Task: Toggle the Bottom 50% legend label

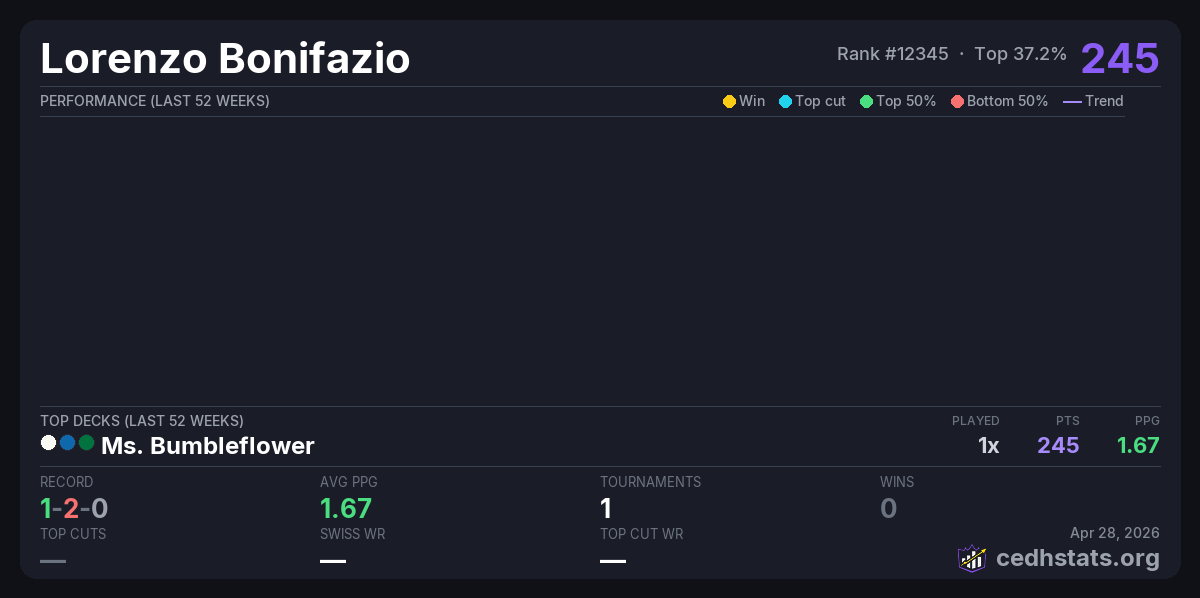Action: (1007, 101)
